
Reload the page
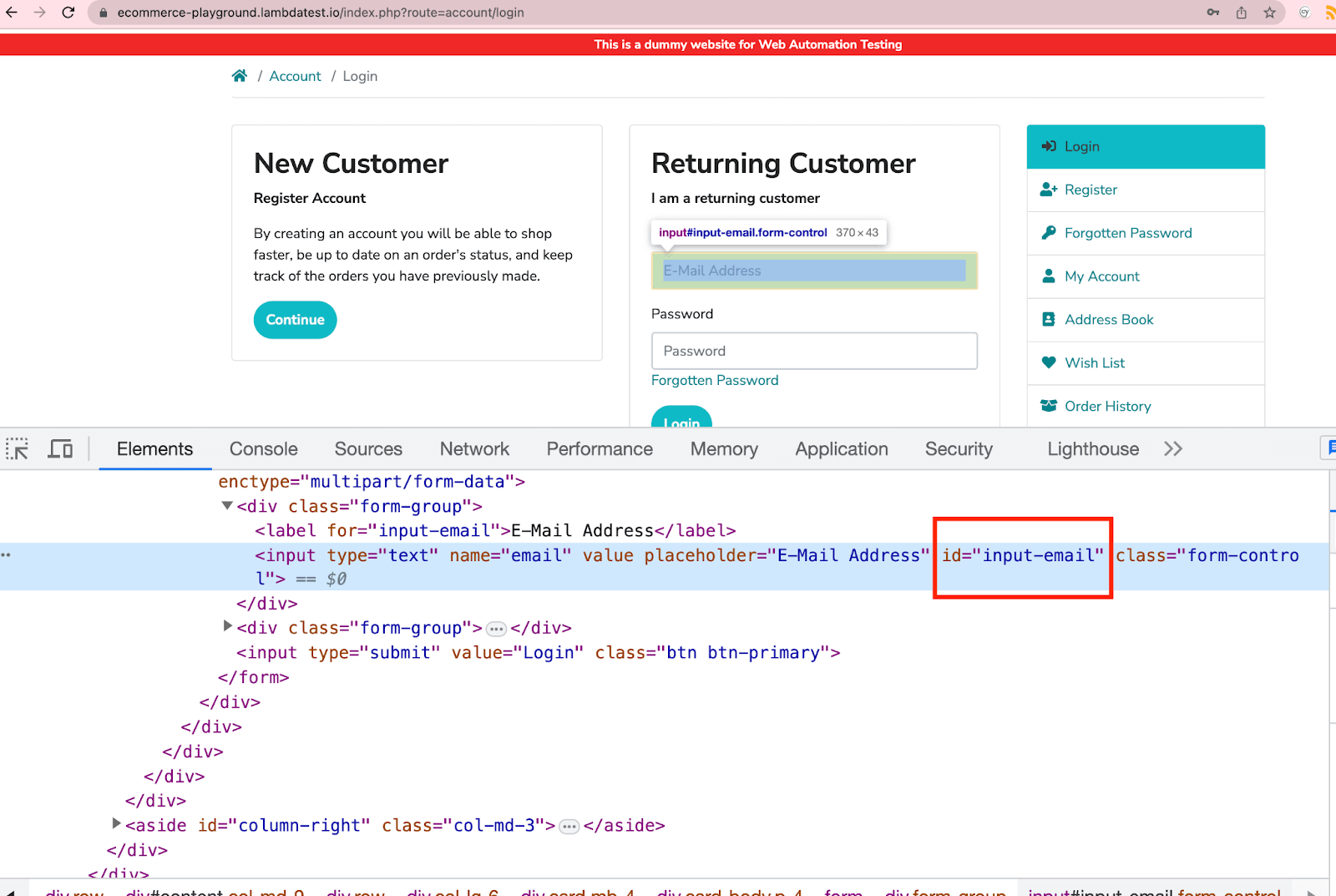tap(68, 13)
